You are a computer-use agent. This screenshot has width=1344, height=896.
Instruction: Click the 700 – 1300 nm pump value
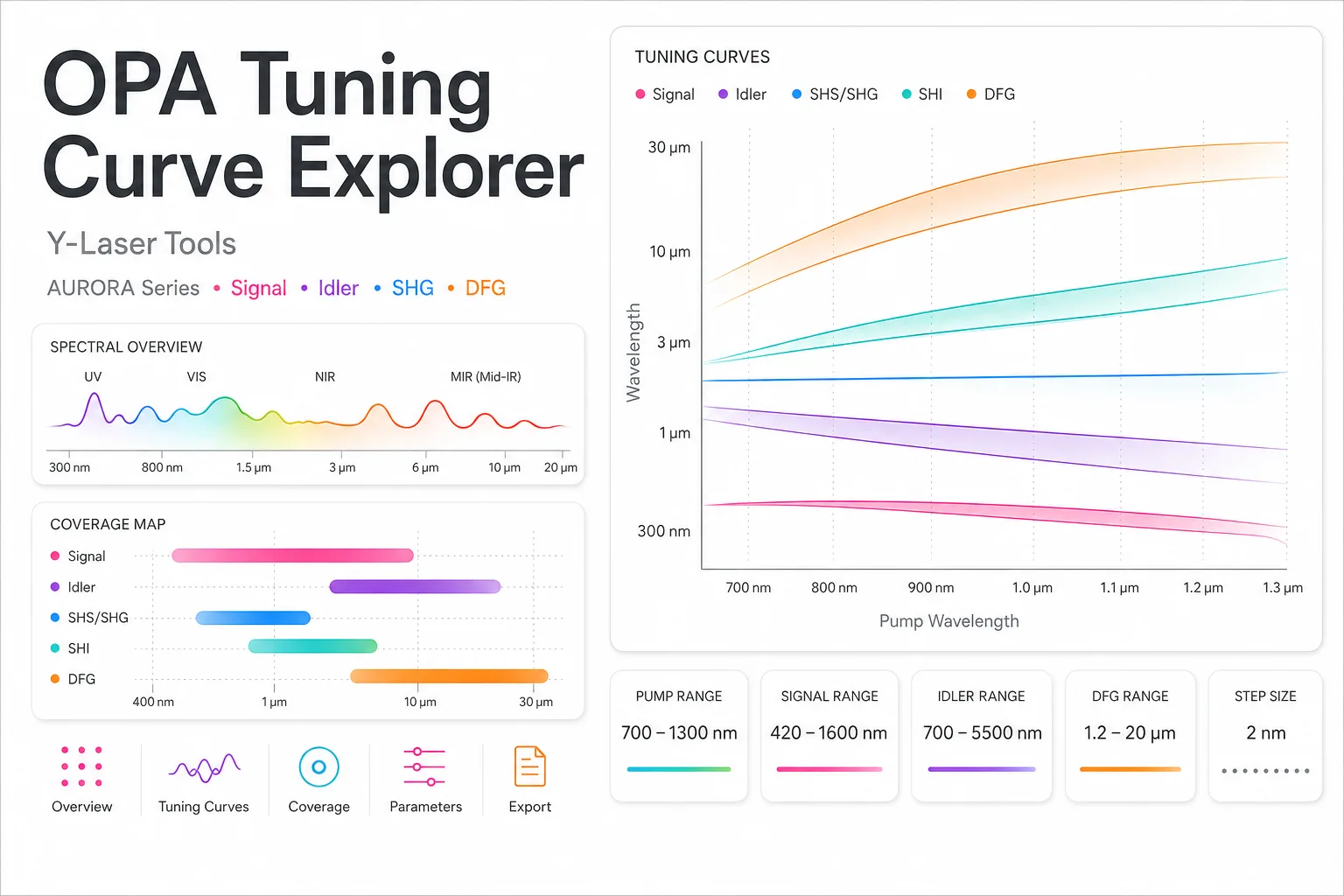tap(679, 733)
